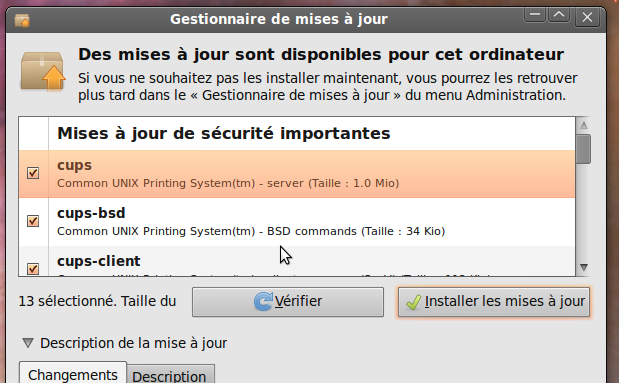
Task: Uncheck the cups package checkbox
Action: (33, 173)
